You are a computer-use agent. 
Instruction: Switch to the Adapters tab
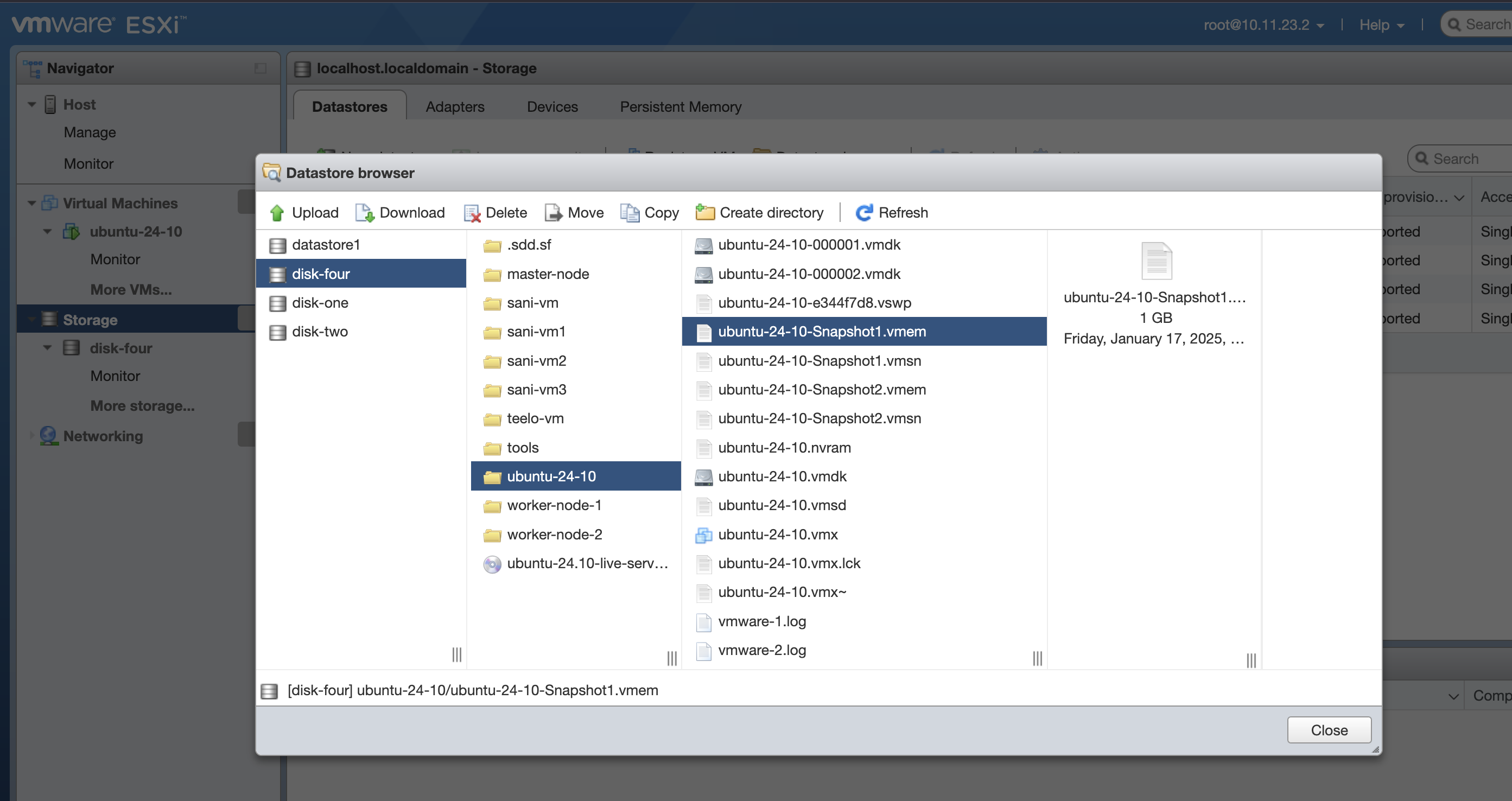pyautogui.click(x=455, y=107)
